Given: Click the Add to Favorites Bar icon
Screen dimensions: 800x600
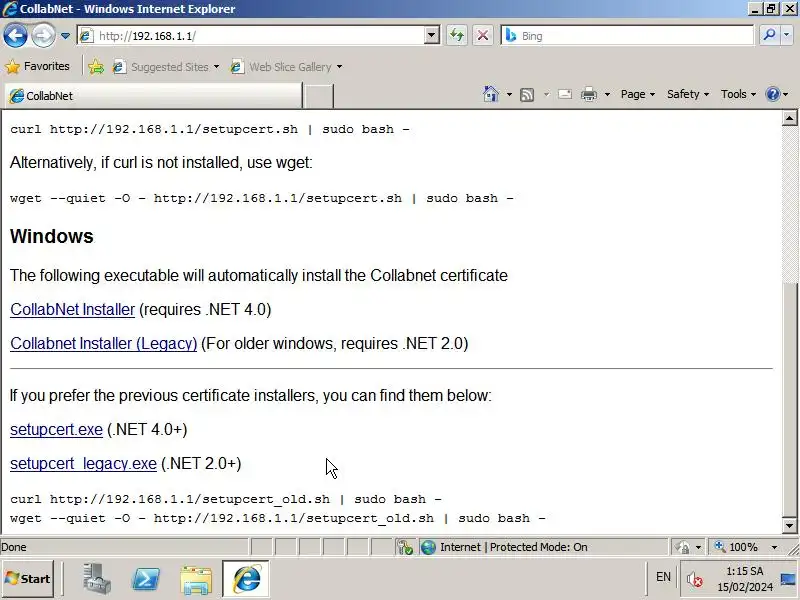Looking at the screenshot, I should point(95,67).
